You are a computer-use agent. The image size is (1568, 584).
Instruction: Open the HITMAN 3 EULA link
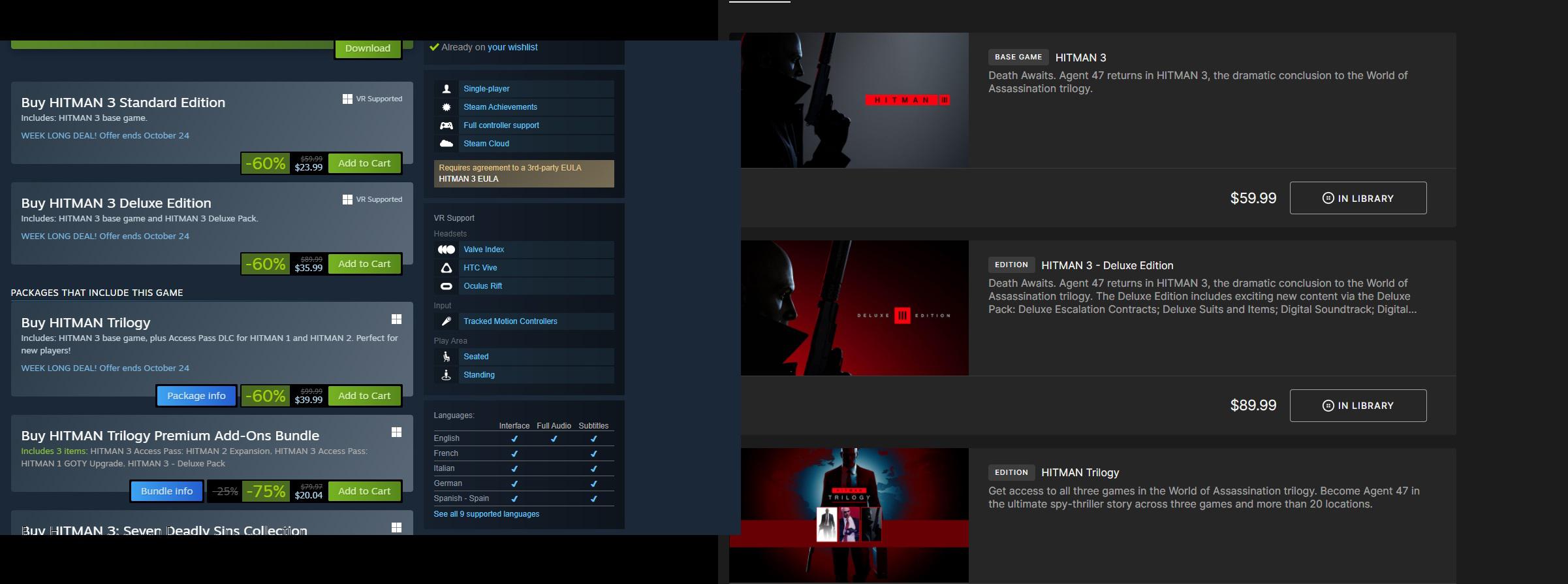pyautogui.click(x=469, y=179)
